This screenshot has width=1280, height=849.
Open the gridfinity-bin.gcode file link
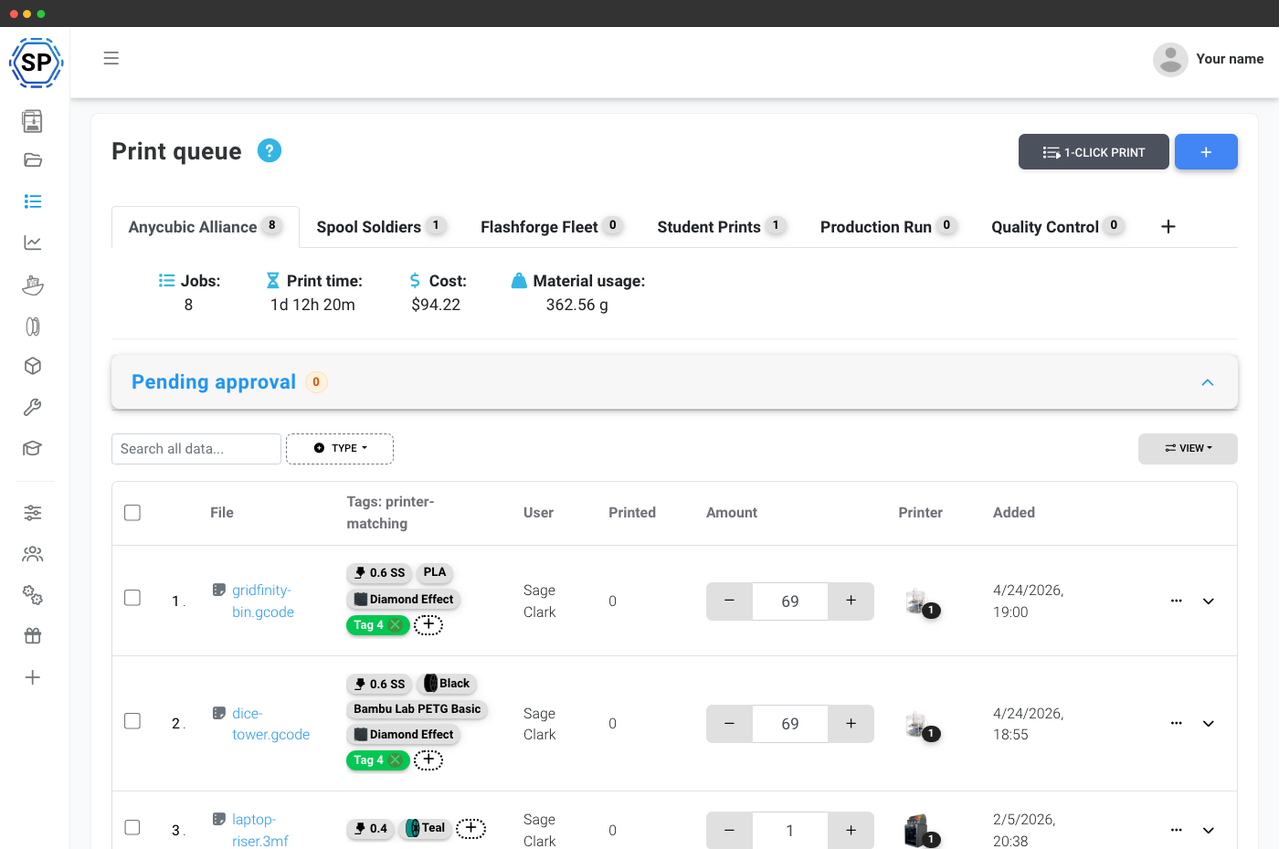pos(263,601)
